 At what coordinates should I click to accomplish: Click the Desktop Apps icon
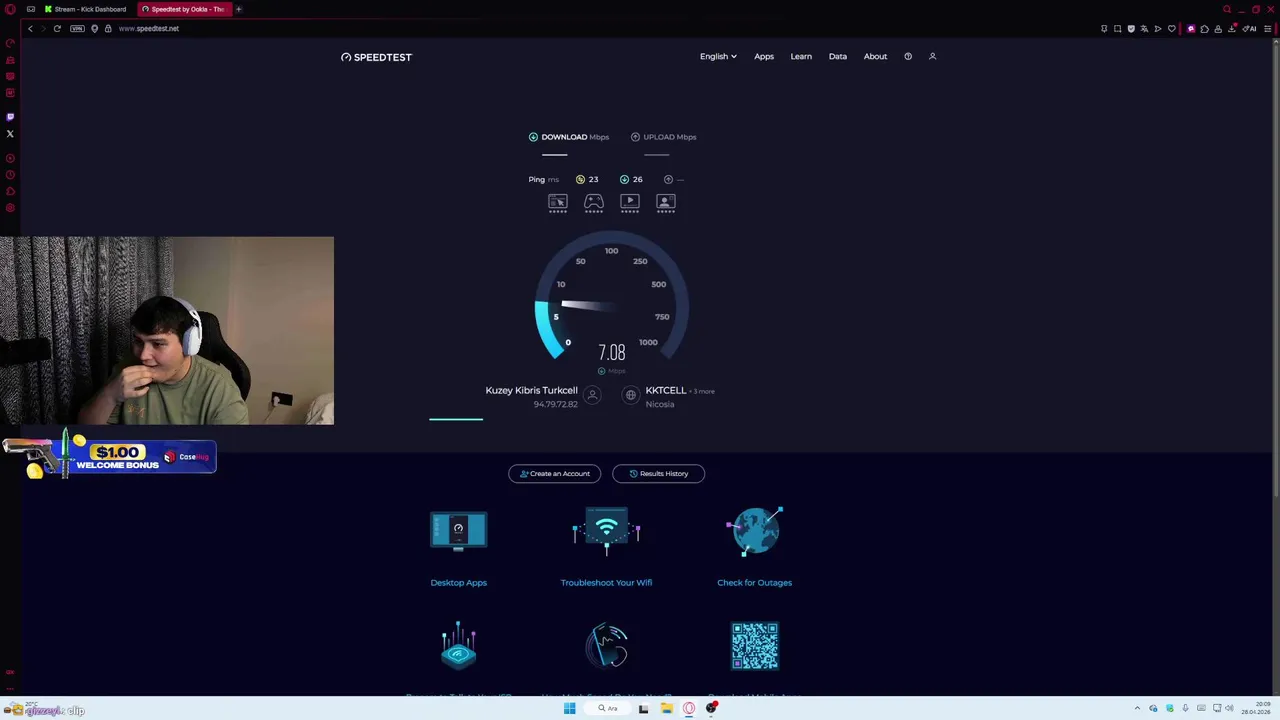point(458,531)
